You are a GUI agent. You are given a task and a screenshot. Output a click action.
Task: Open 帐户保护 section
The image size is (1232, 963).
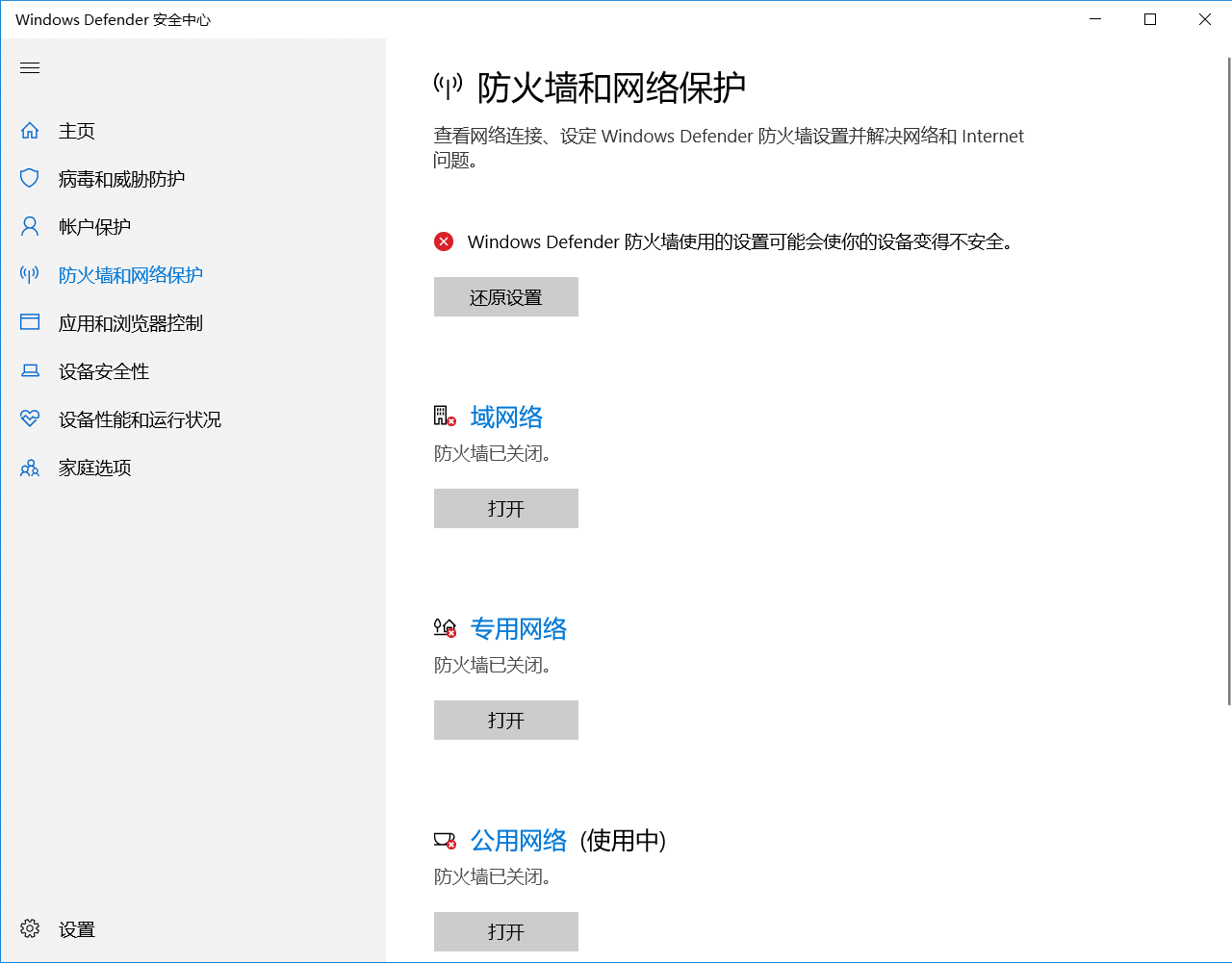click(x=192, y=227)
